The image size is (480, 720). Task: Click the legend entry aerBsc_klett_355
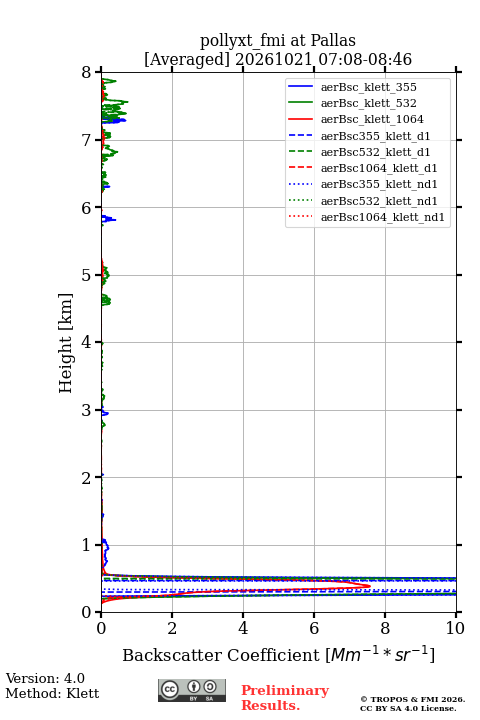pos(352,87)
